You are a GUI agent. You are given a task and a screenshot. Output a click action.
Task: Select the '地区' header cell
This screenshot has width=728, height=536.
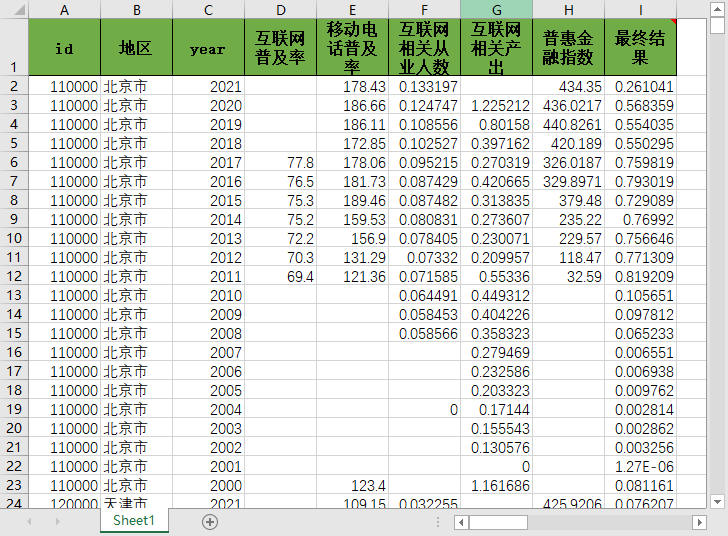coord(136,47)
